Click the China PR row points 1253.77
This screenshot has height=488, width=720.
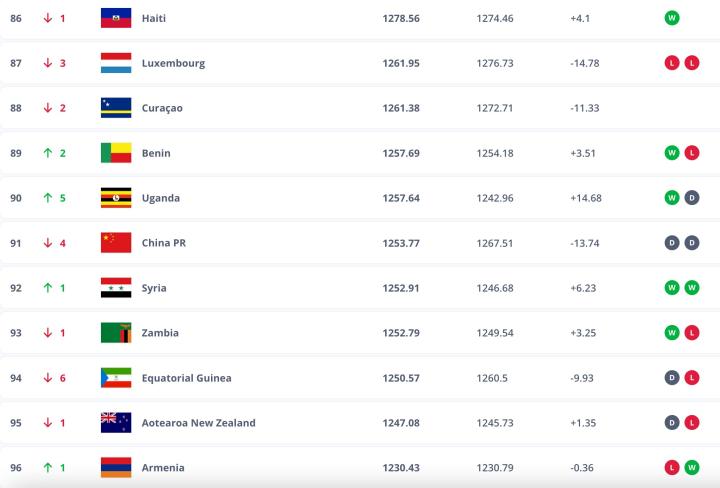click(400, 243)
